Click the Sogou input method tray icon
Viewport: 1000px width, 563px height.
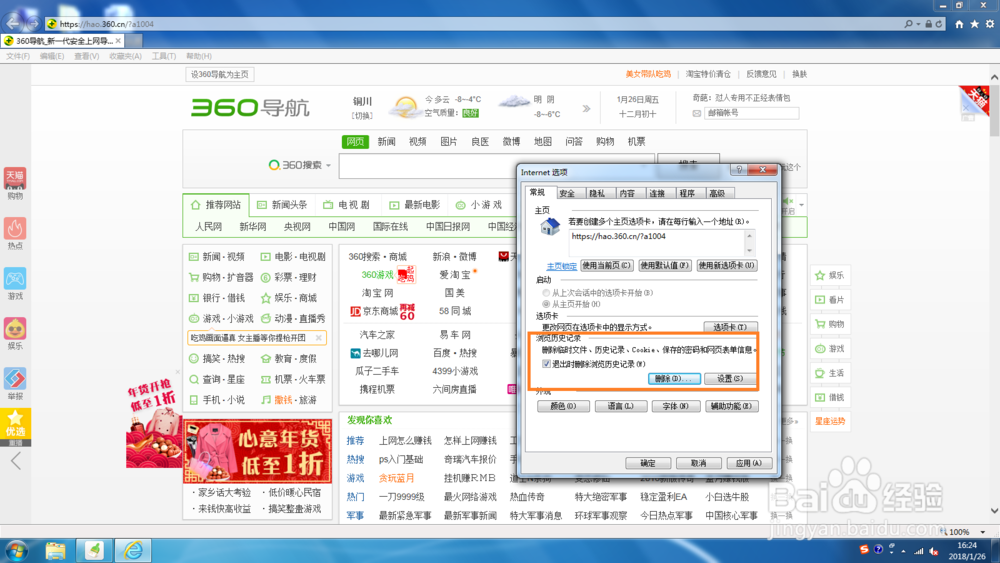tap(864, 550)
